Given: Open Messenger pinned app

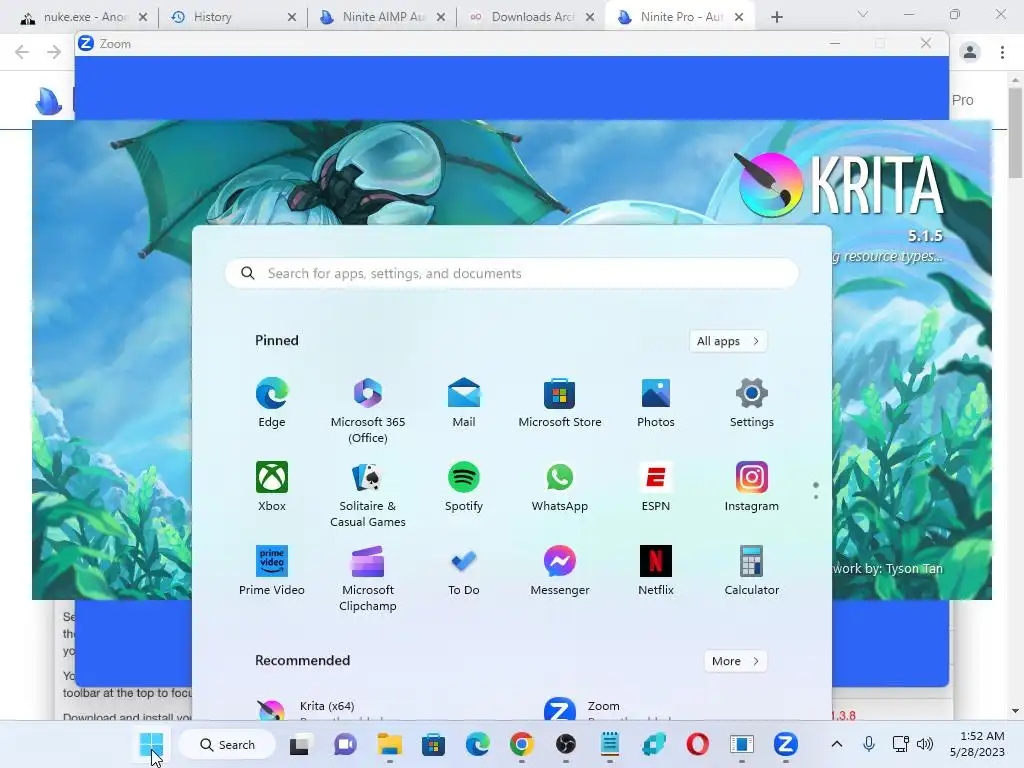Looking at the screenshot, I should click(560, 570).
